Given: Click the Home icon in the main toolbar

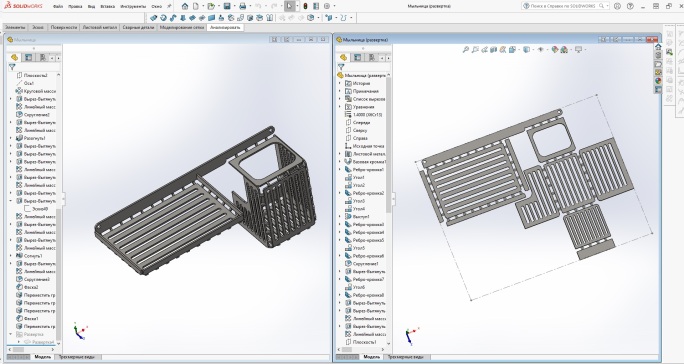Looking at the screenshot, I should point(185,6).
